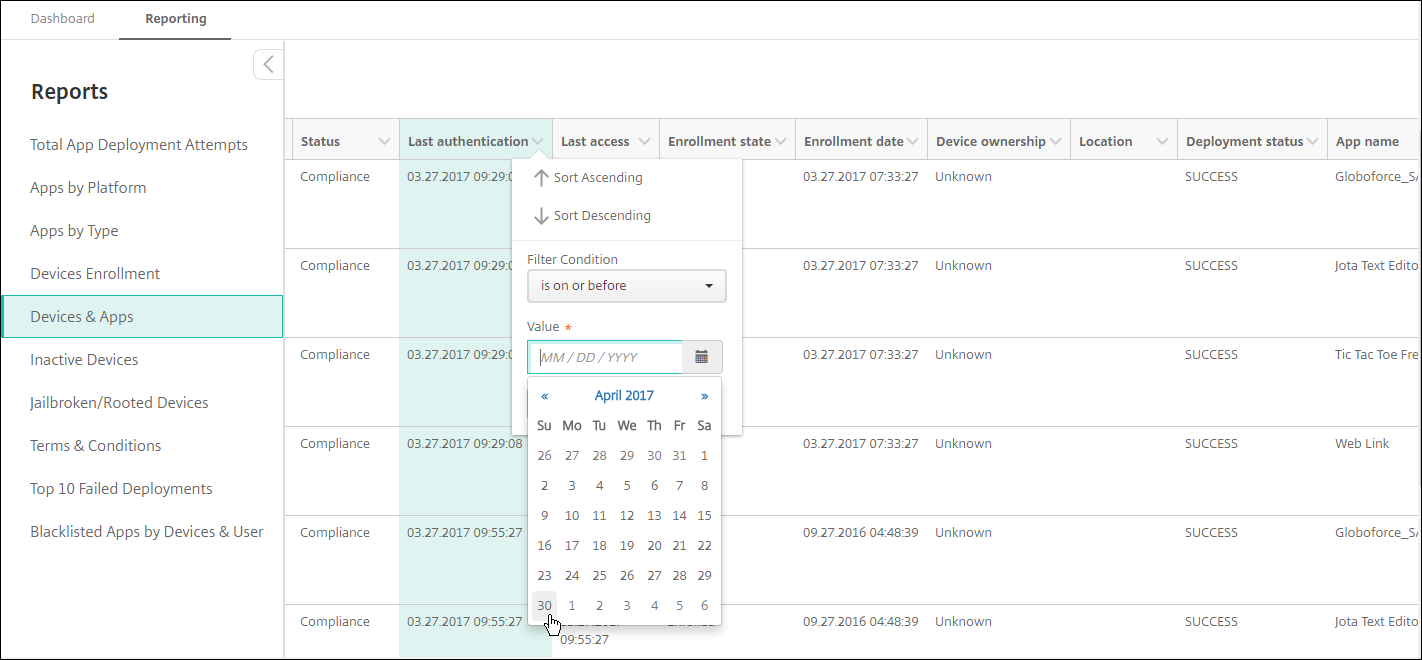
Task: Open Top 10 Failed Deployments report
Action: 121,489
